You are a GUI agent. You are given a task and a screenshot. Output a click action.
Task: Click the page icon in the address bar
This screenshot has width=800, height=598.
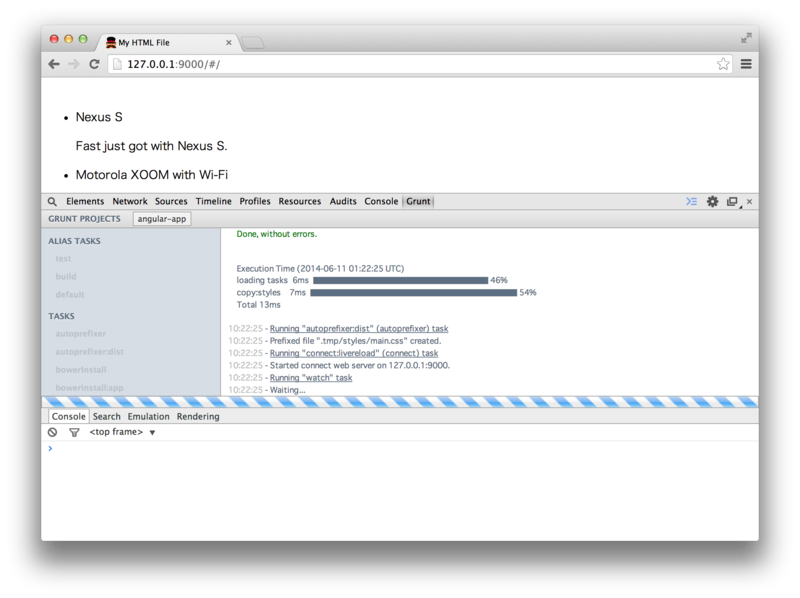pos(117,64)
